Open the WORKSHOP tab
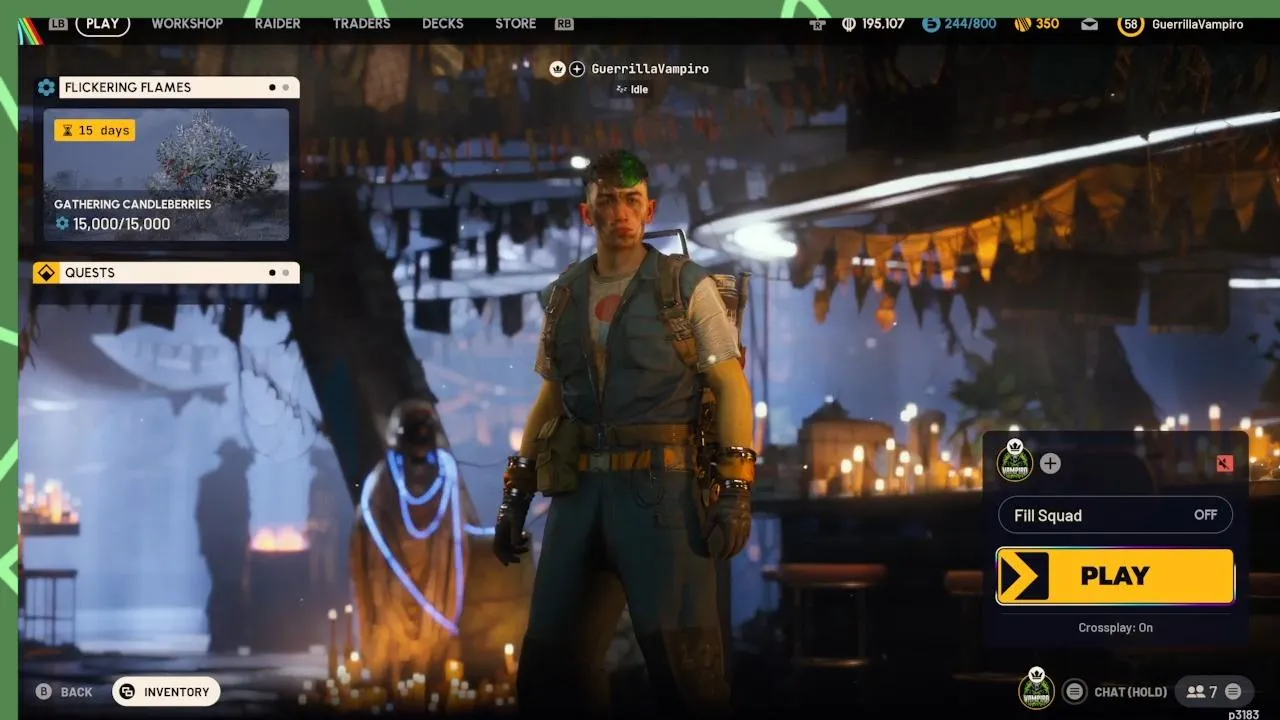The height and width of the screenshot is (720, 1280). coord(187,23)
